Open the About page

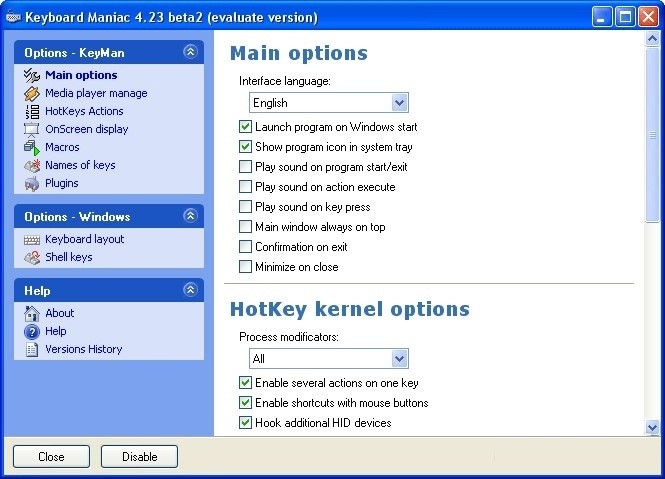[59, 313]
